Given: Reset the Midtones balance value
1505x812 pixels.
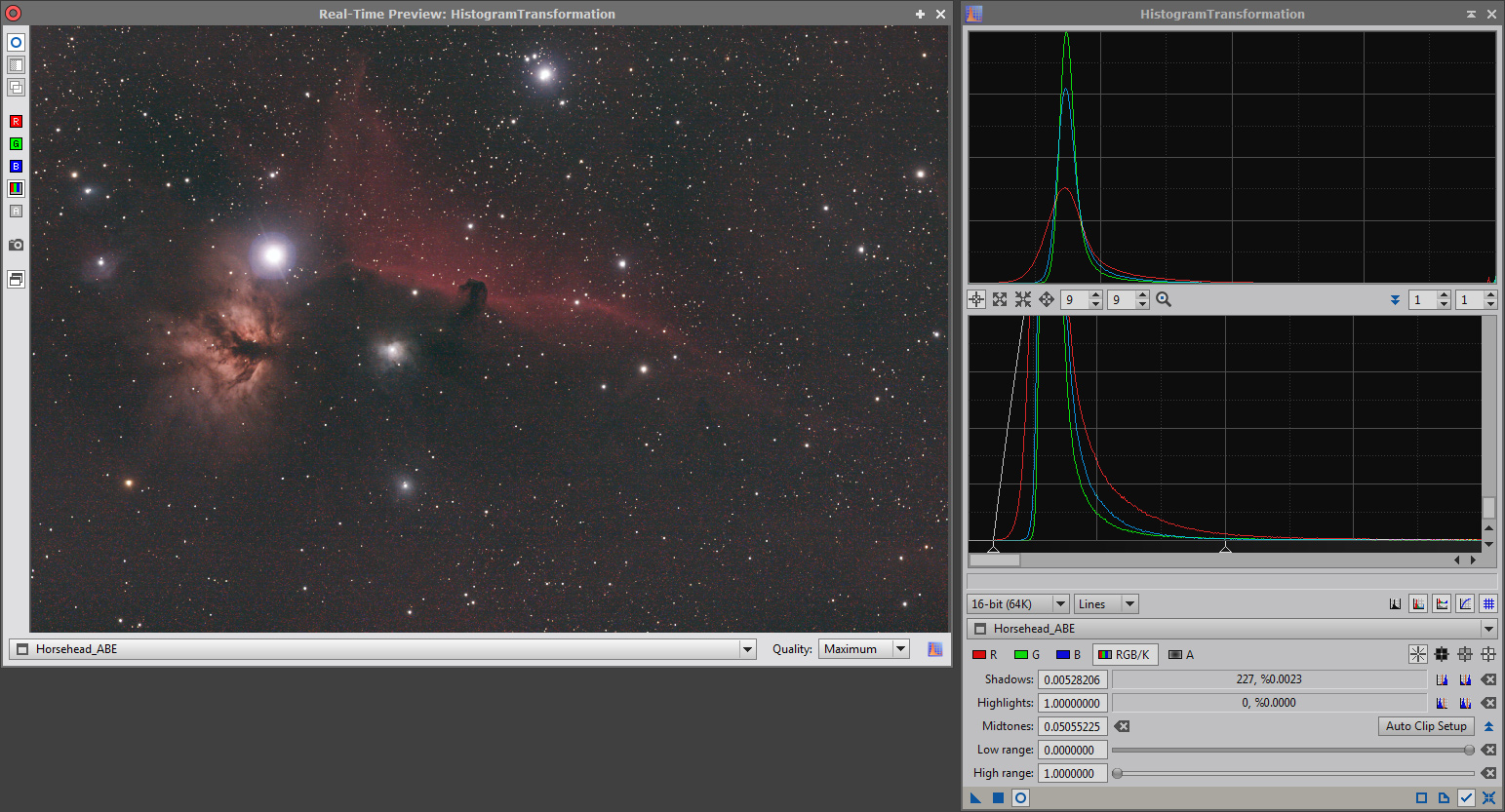Looking at the screenshot, I should tap(1123, 726).
